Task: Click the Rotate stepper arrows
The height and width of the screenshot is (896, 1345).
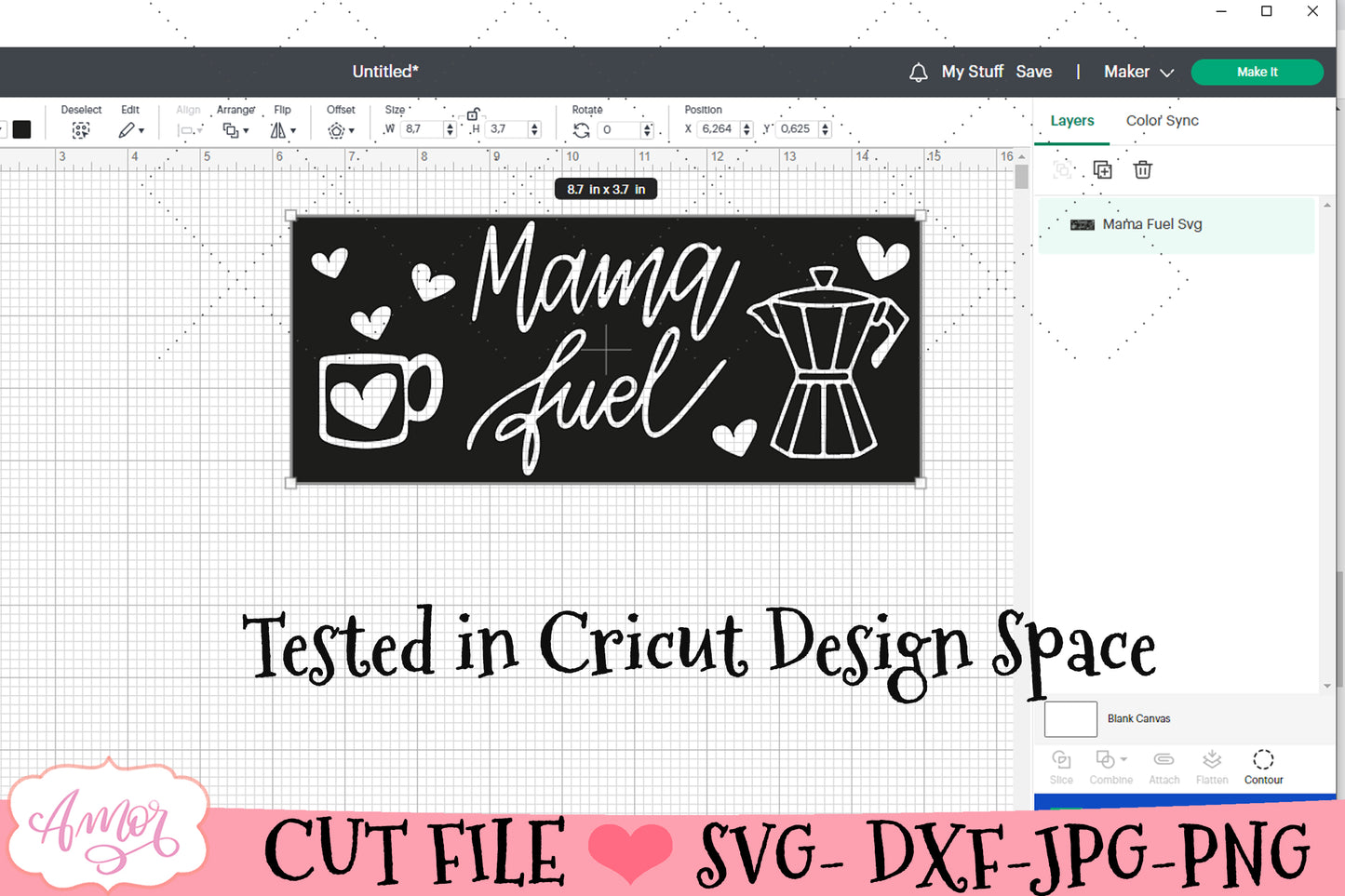Action: point(648,129)
